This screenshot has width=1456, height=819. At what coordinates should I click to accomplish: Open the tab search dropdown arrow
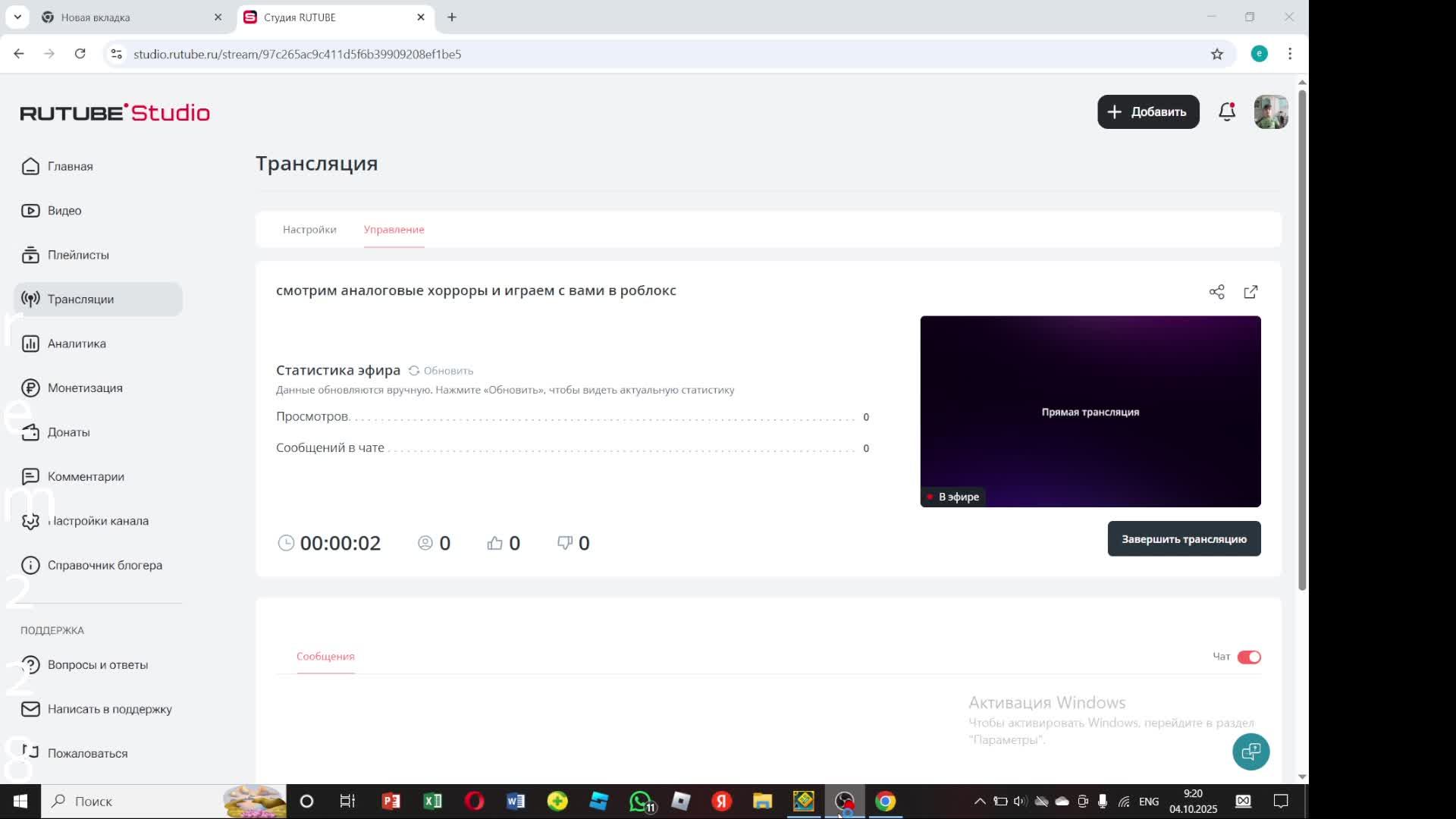click(x=17, y=17)
